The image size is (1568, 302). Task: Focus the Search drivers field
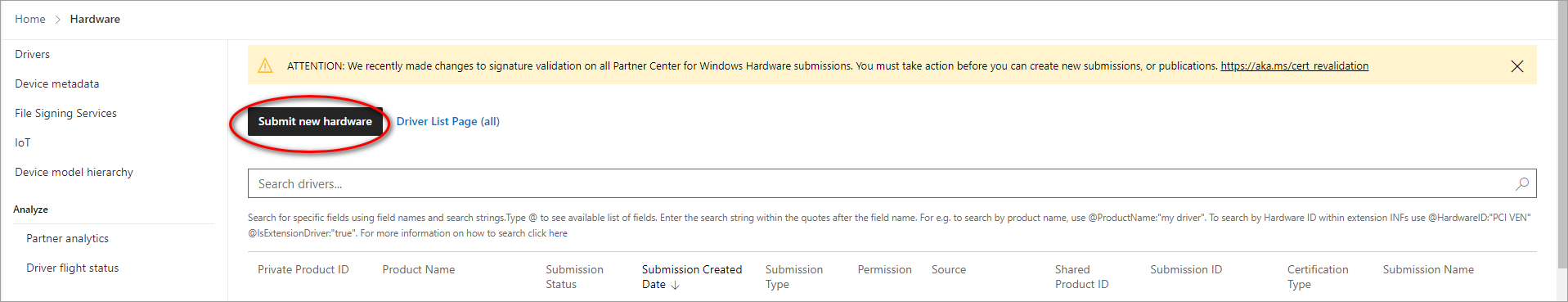pos(892,183)
